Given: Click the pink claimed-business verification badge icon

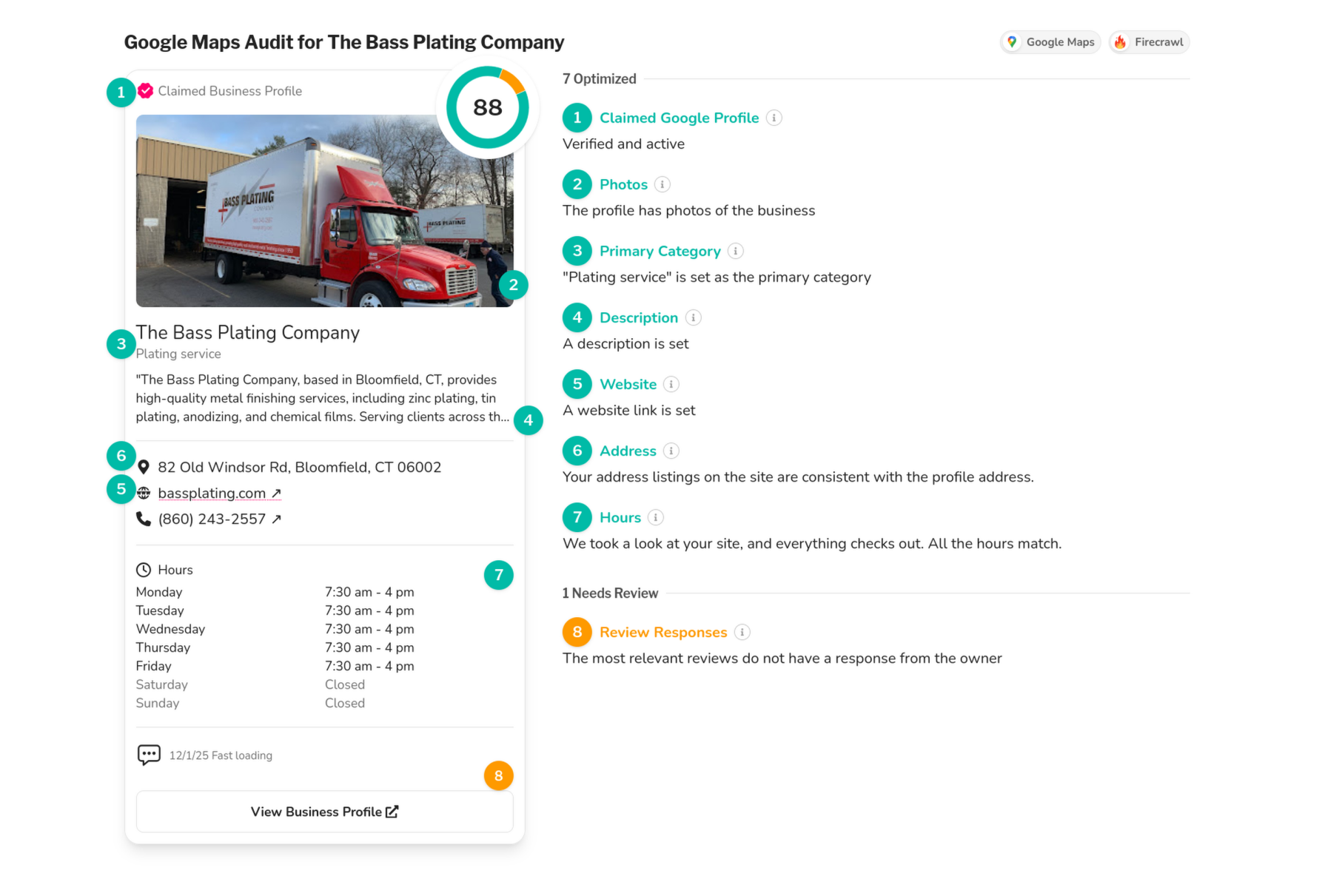Looking at the screenshot, I should (145, 90).
